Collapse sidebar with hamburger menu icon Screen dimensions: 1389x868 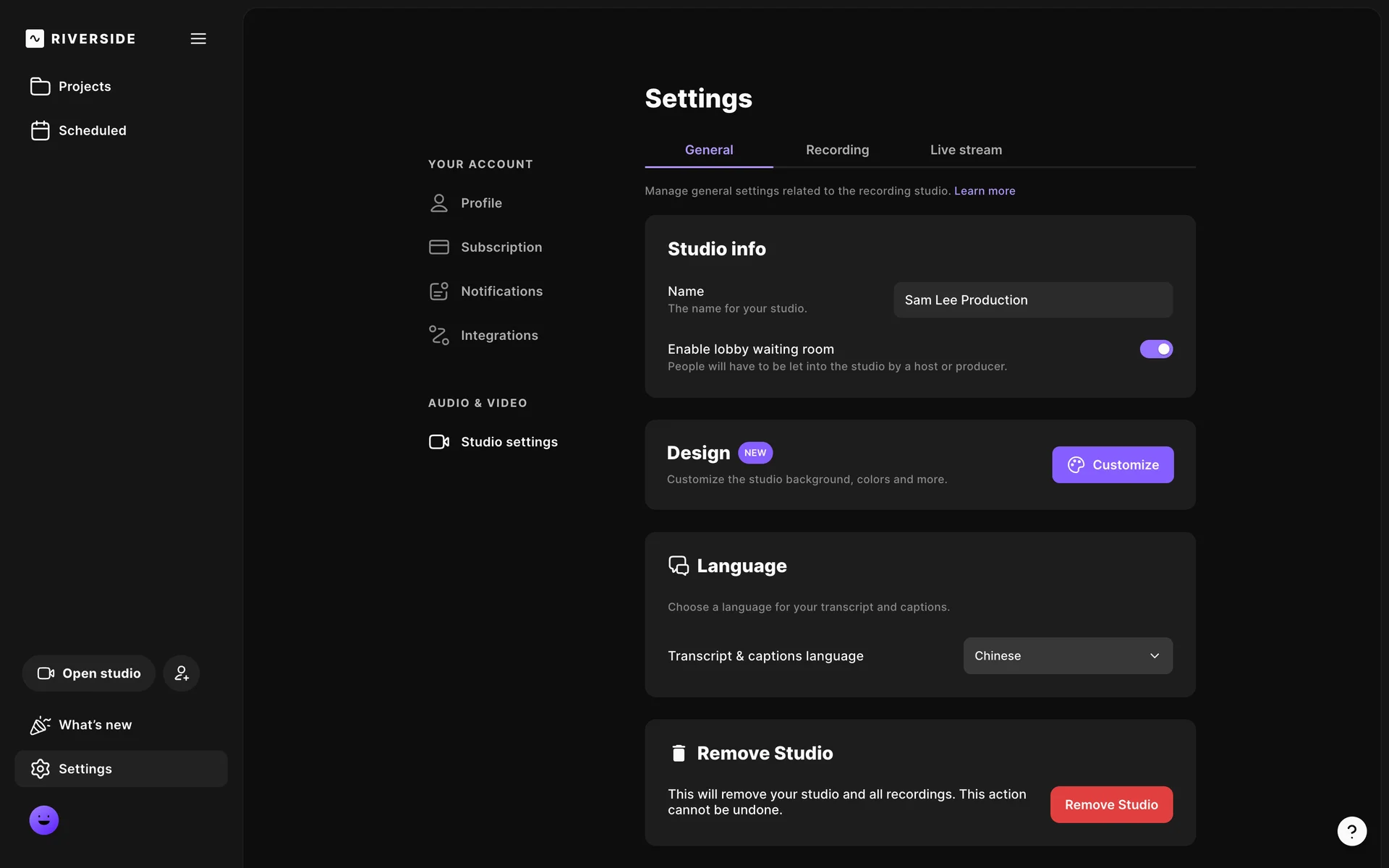click(198, 38)
